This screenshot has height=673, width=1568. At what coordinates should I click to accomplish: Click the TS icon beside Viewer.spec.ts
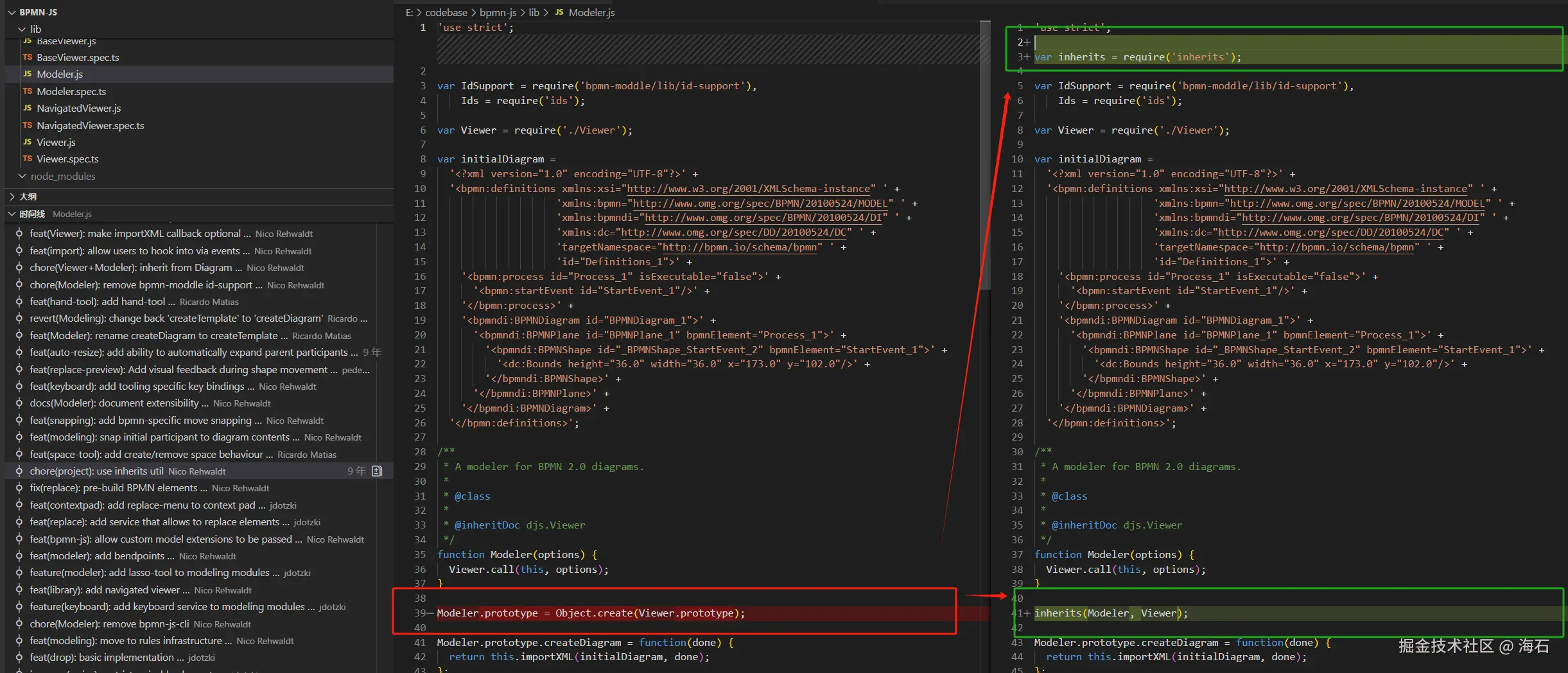[x=28, y=159]
